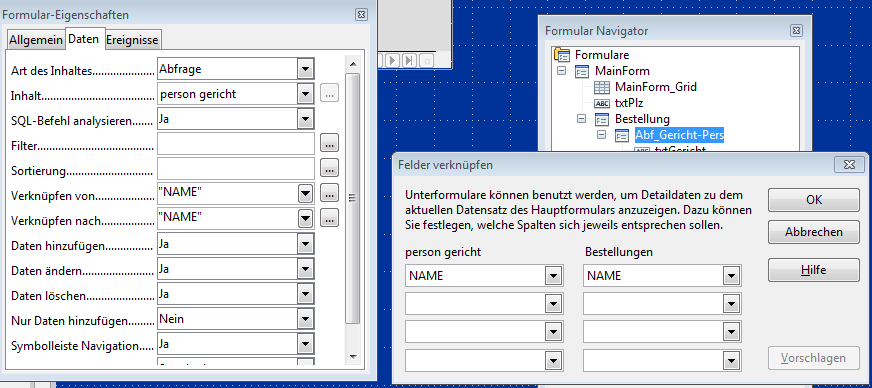This screenshot has width=872, height=388.
Task: Collapse the Bestellung tree node
Action: (582, 118)
